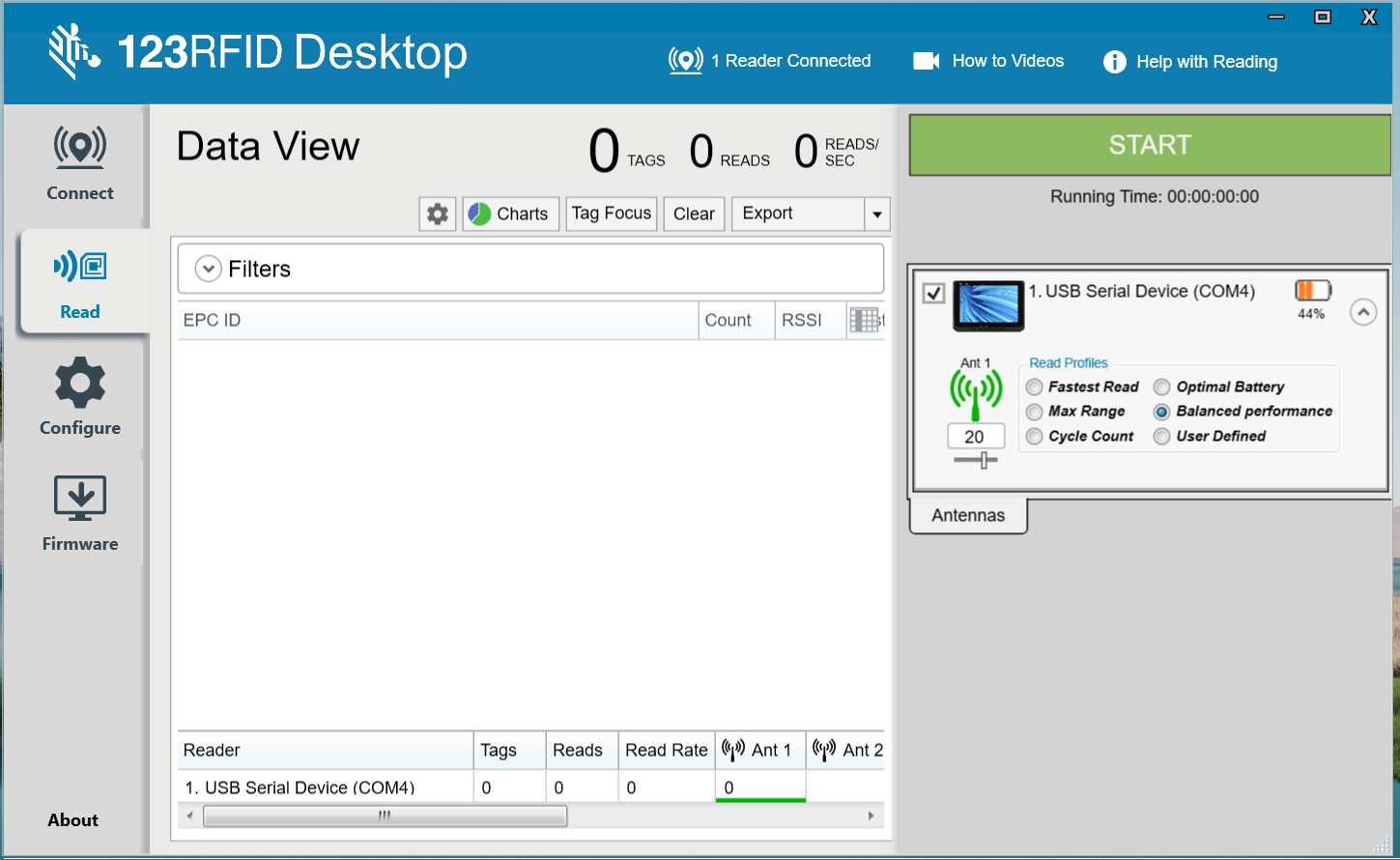
Task: Open the Help with Reading link
Action: pos(1207,62)
